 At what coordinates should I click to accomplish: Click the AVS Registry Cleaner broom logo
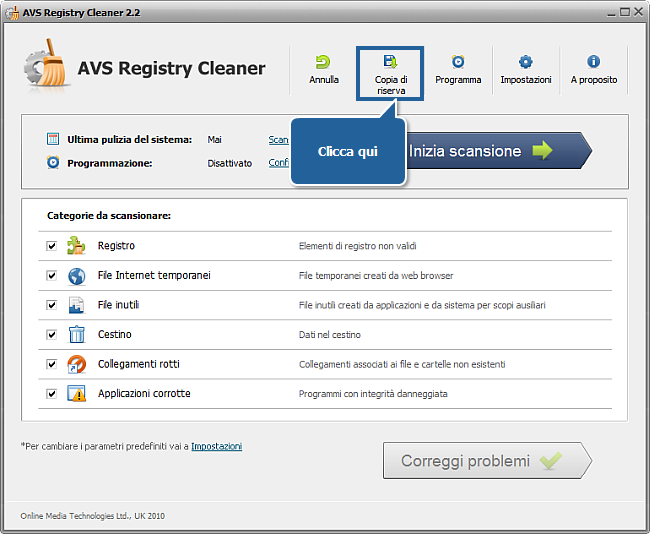point(46,63)
